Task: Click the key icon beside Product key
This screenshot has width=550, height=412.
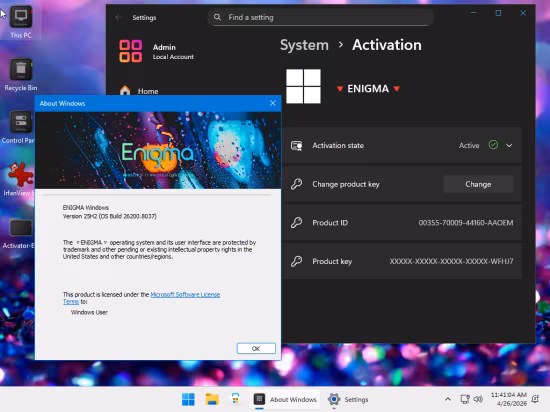Action: pos(296,261)
